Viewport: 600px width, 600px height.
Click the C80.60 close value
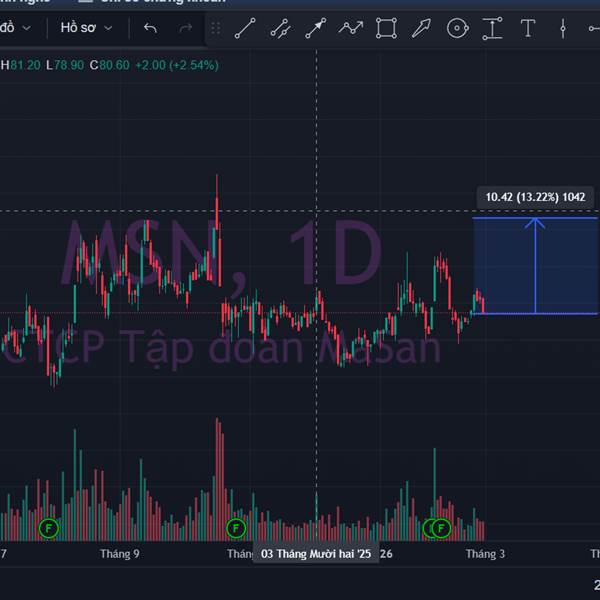pyautogui.click(x=109, y=65)
